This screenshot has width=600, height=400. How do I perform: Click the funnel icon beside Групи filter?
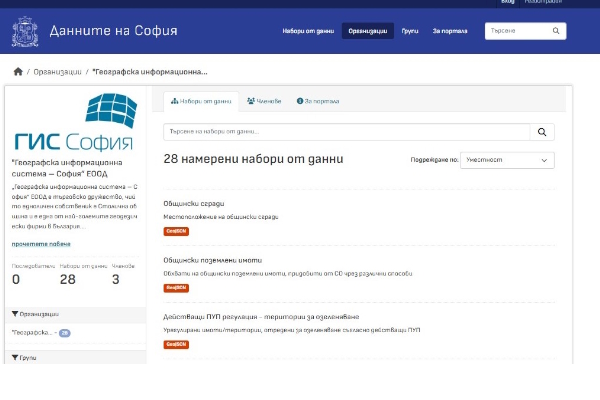pyautogui.click(x=15, y=358)
